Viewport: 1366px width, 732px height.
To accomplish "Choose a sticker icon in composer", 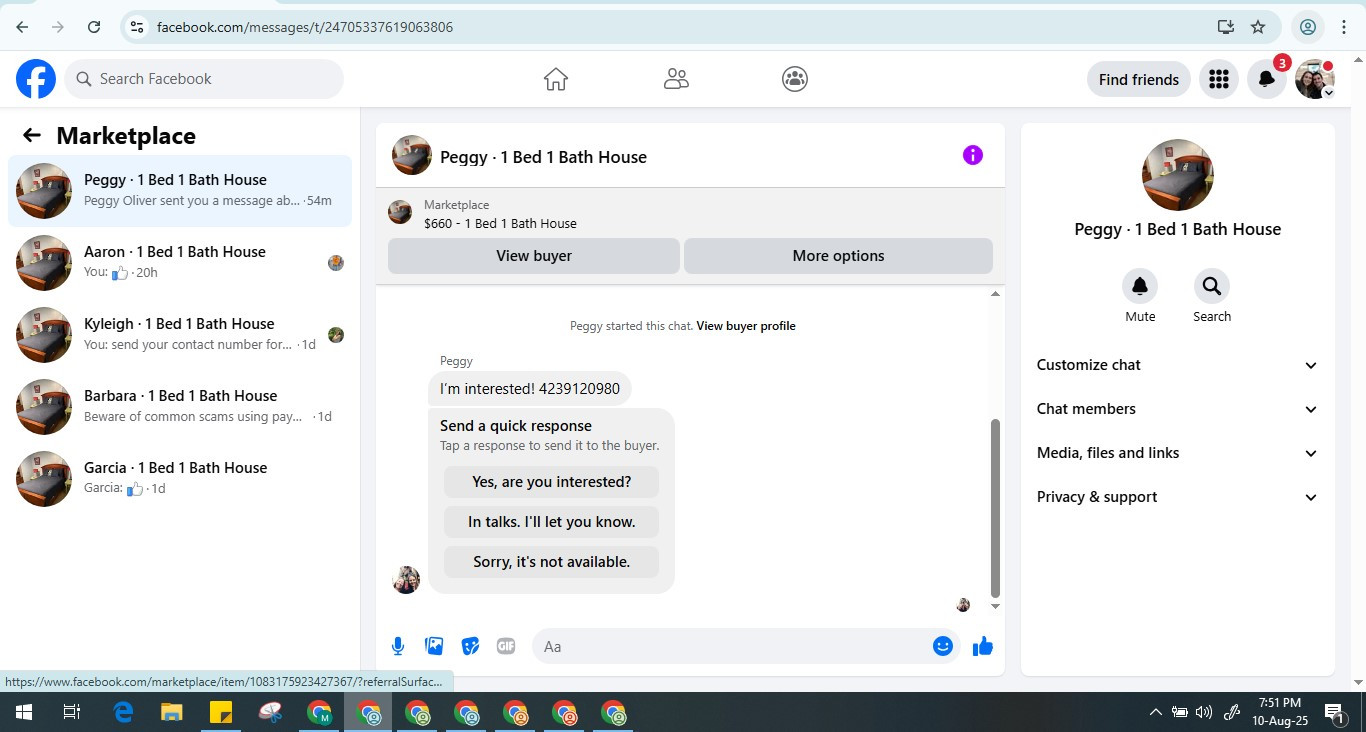I will click(x=470, y=646).
